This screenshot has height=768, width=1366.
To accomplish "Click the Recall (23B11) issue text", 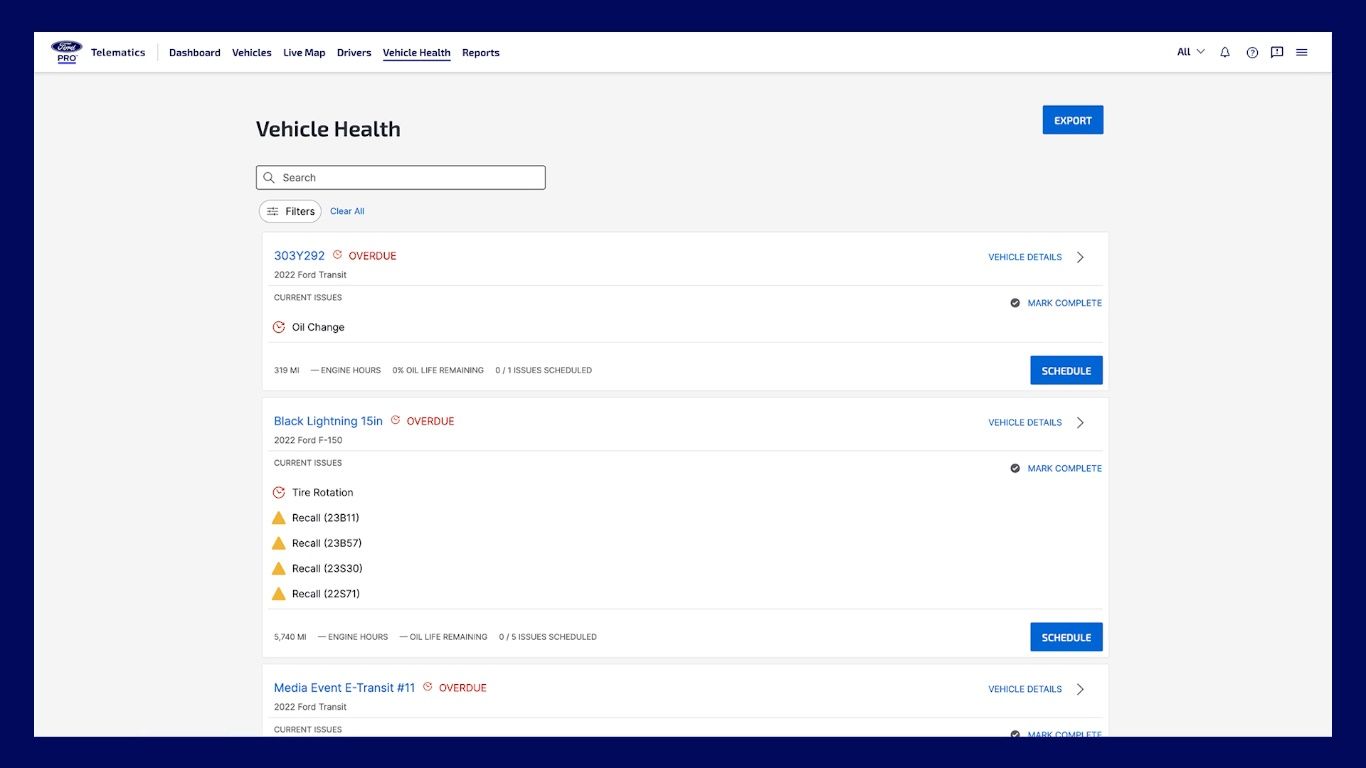I will pyautogui.click(x=326, y=518).
